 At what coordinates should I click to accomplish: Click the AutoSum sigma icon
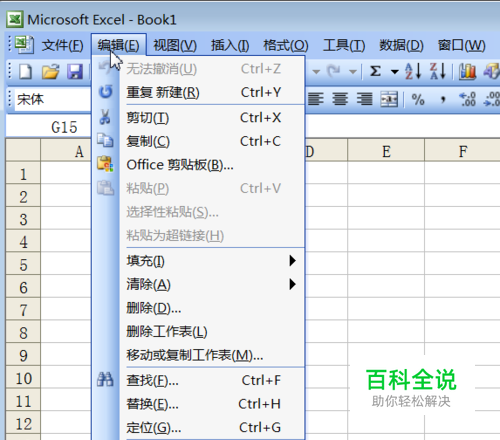[x=375, y=71]
